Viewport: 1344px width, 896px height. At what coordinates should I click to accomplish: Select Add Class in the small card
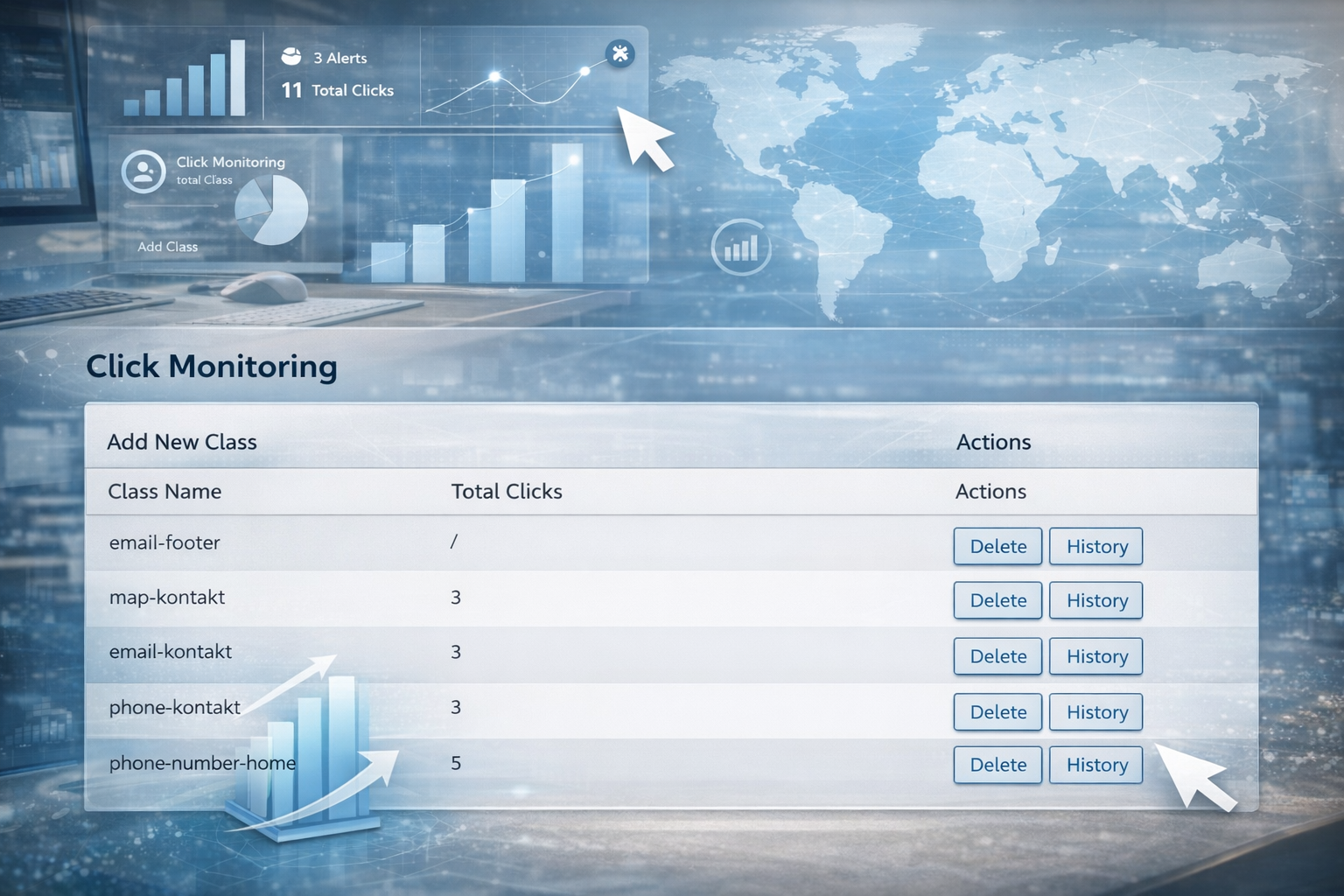tap(167, 247)
